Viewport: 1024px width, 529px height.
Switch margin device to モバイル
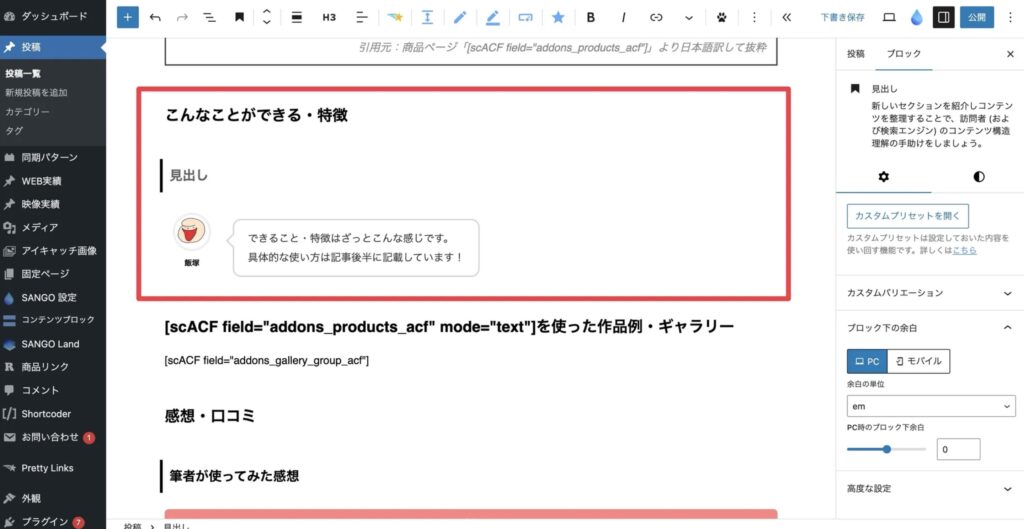[x=919, y=361]
